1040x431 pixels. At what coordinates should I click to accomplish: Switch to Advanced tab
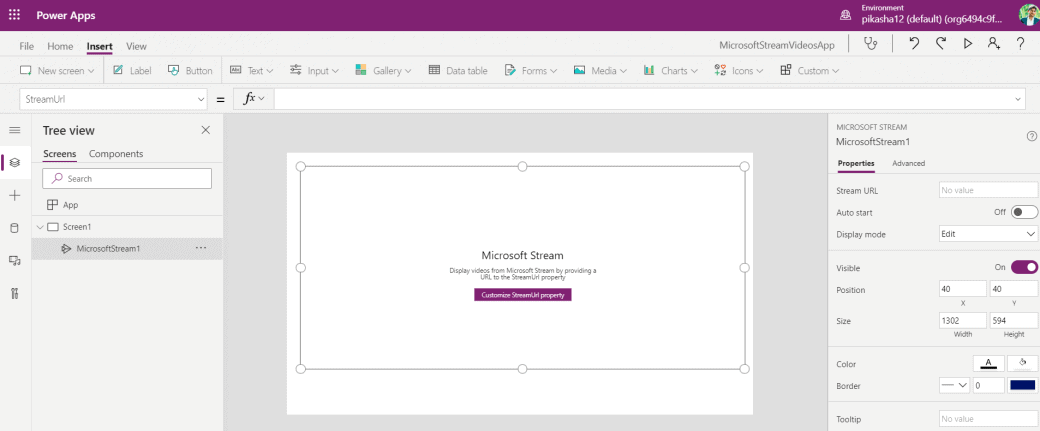pos(909,163)
